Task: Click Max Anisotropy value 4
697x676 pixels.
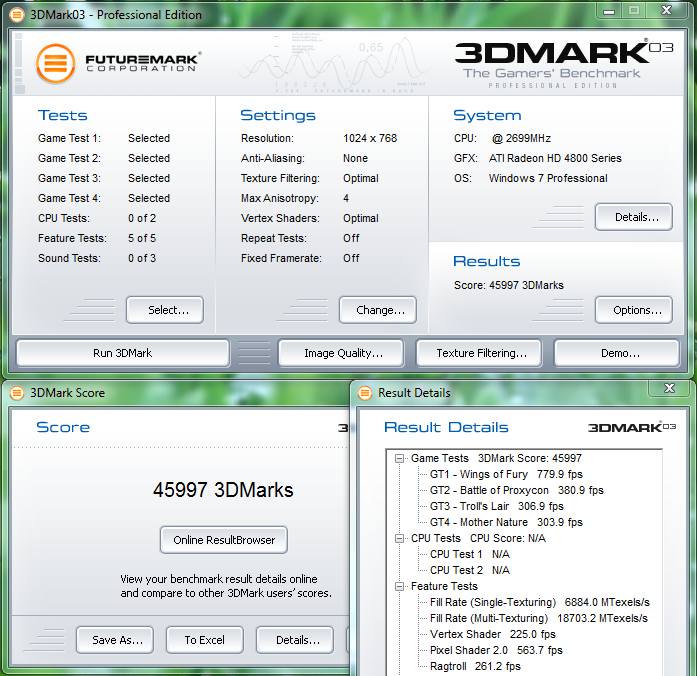Action: click(346, 198)
